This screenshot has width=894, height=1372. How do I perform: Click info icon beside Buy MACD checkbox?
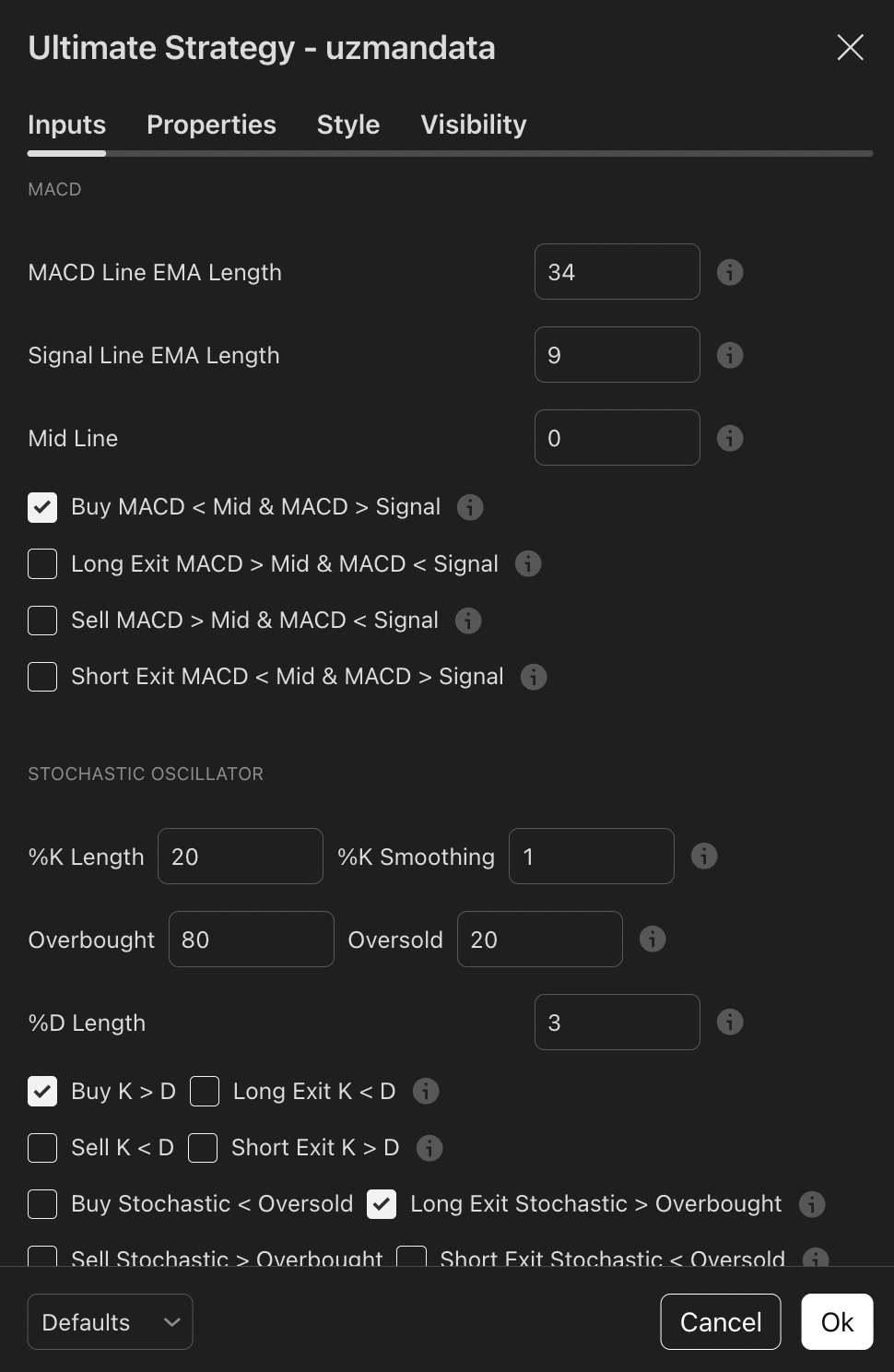tap(470, 507)
